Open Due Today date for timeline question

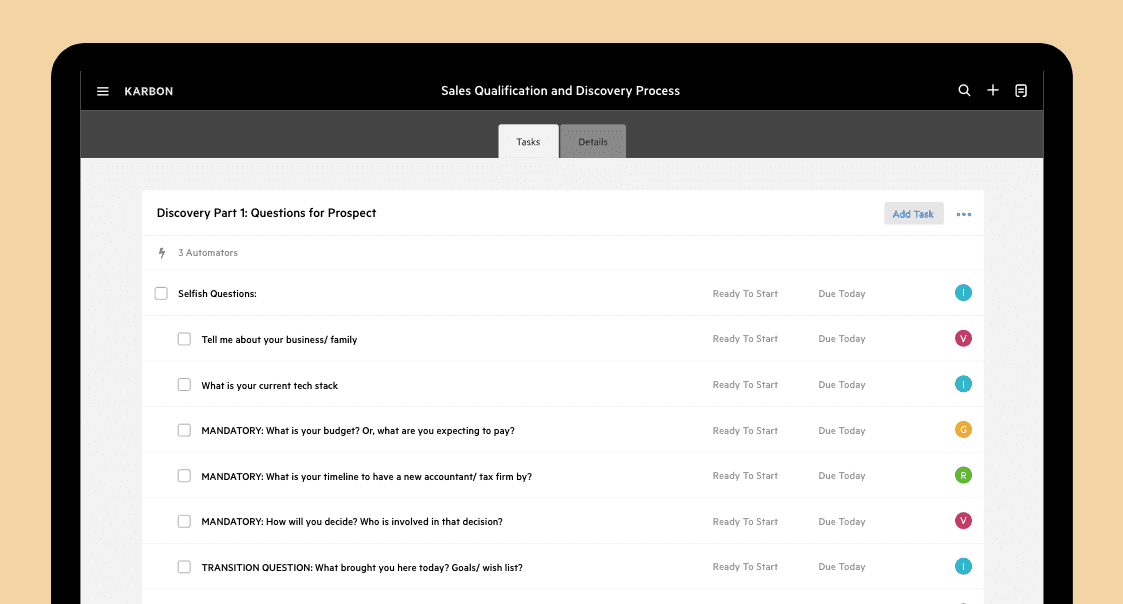pos(841,476)
